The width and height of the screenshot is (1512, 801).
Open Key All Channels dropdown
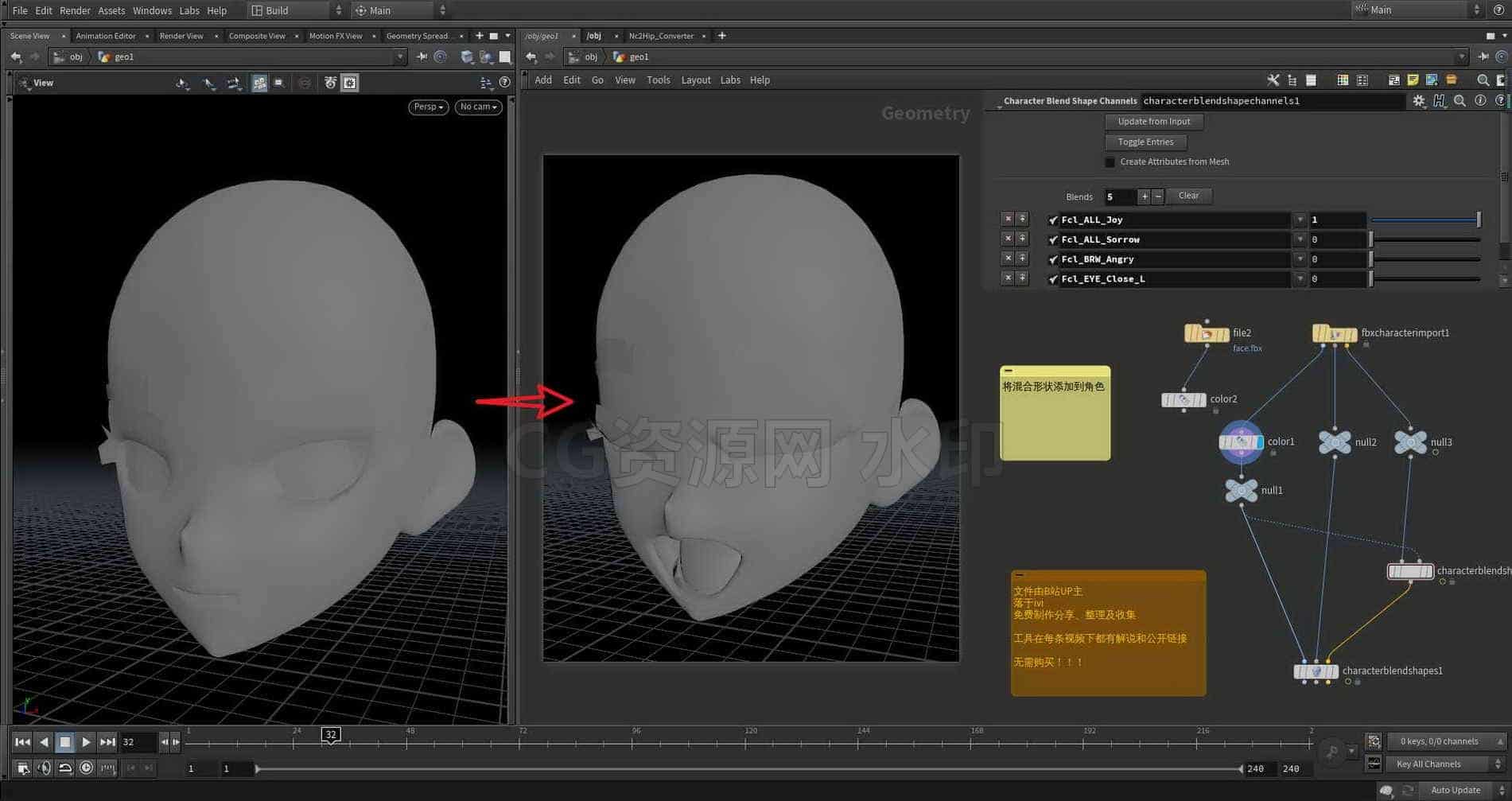pos(1446,764)
